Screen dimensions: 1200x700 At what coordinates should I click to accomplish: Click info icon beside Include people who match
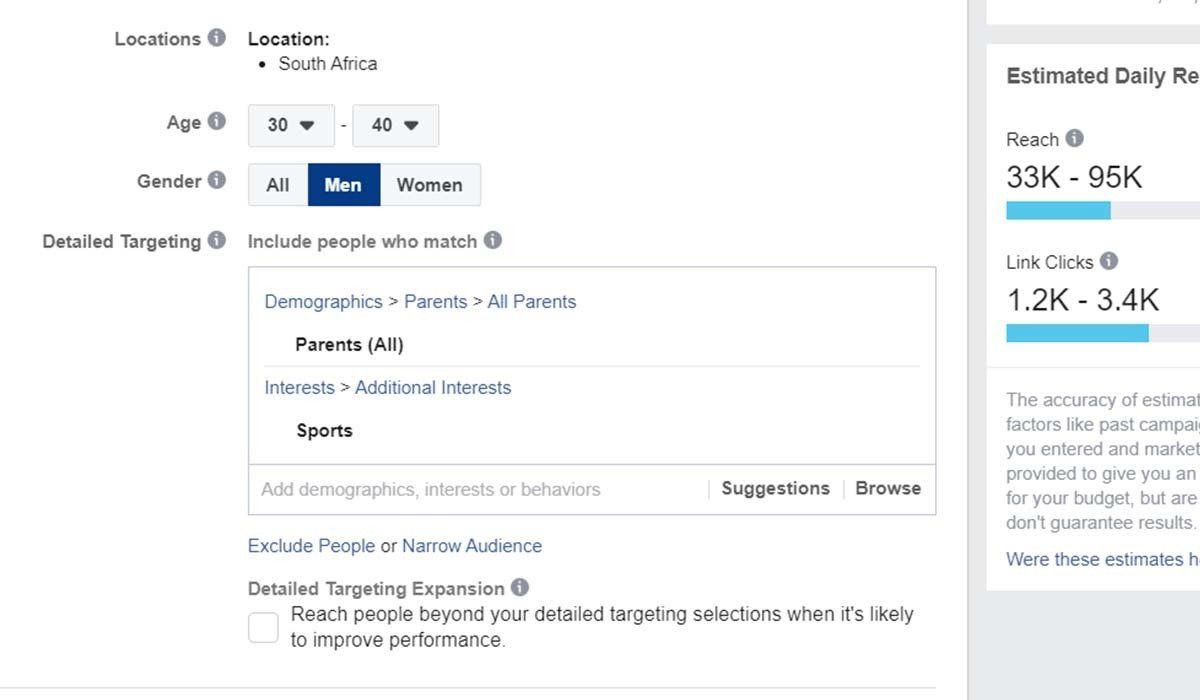[493, 241]
